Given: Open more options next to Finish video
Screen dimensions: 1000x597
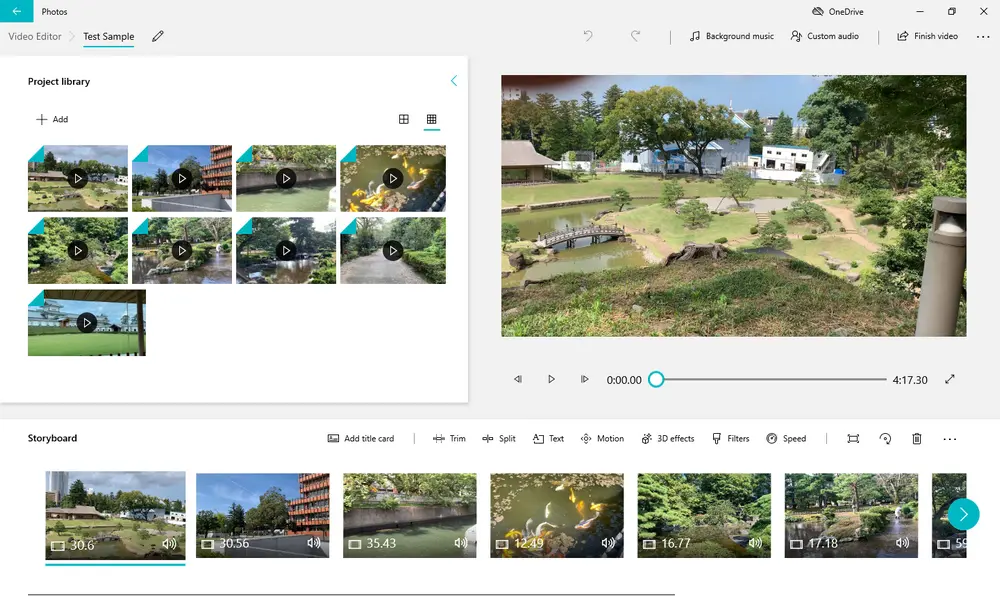Looking at the screenshot, I should pyautogui.click(x=983, y=37).
